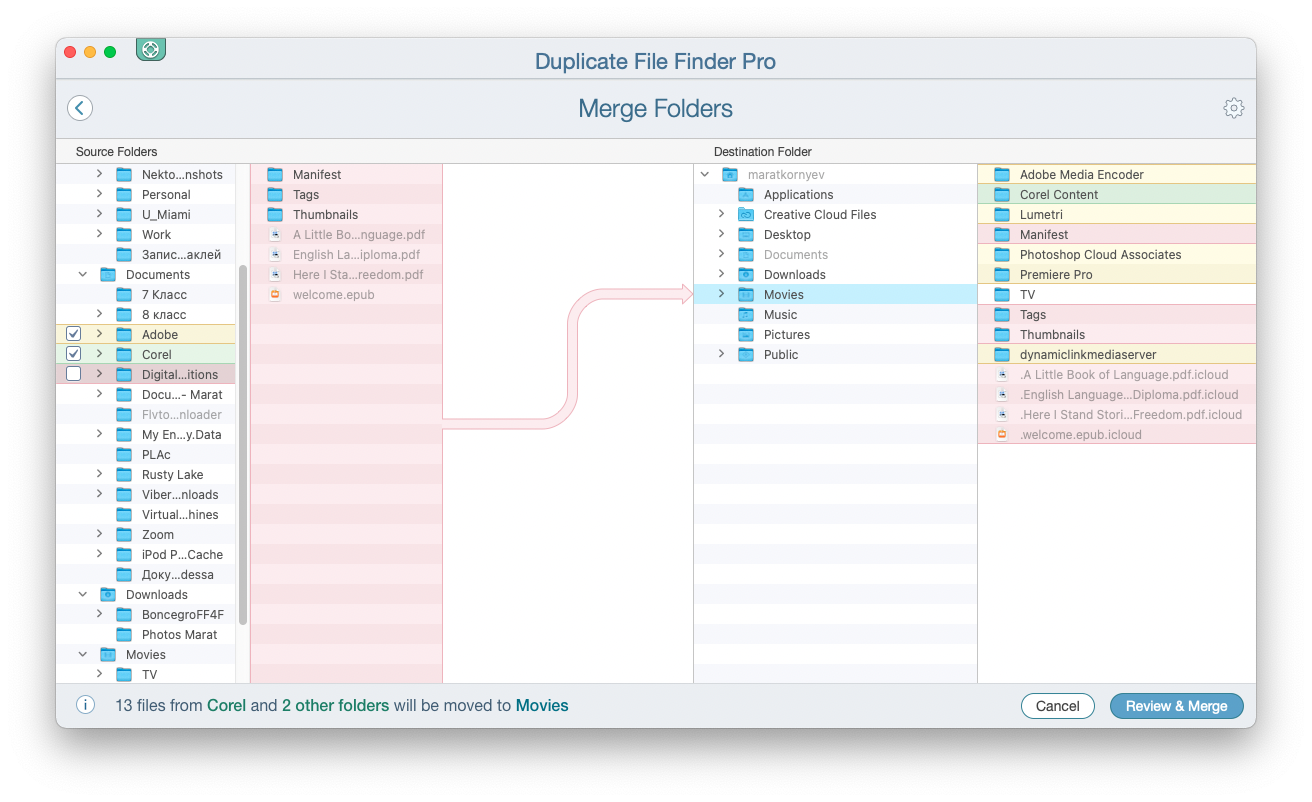This screenshot has width=1312, height=802.
Task: Expand the Public destination folder
Action: (721, 354)
